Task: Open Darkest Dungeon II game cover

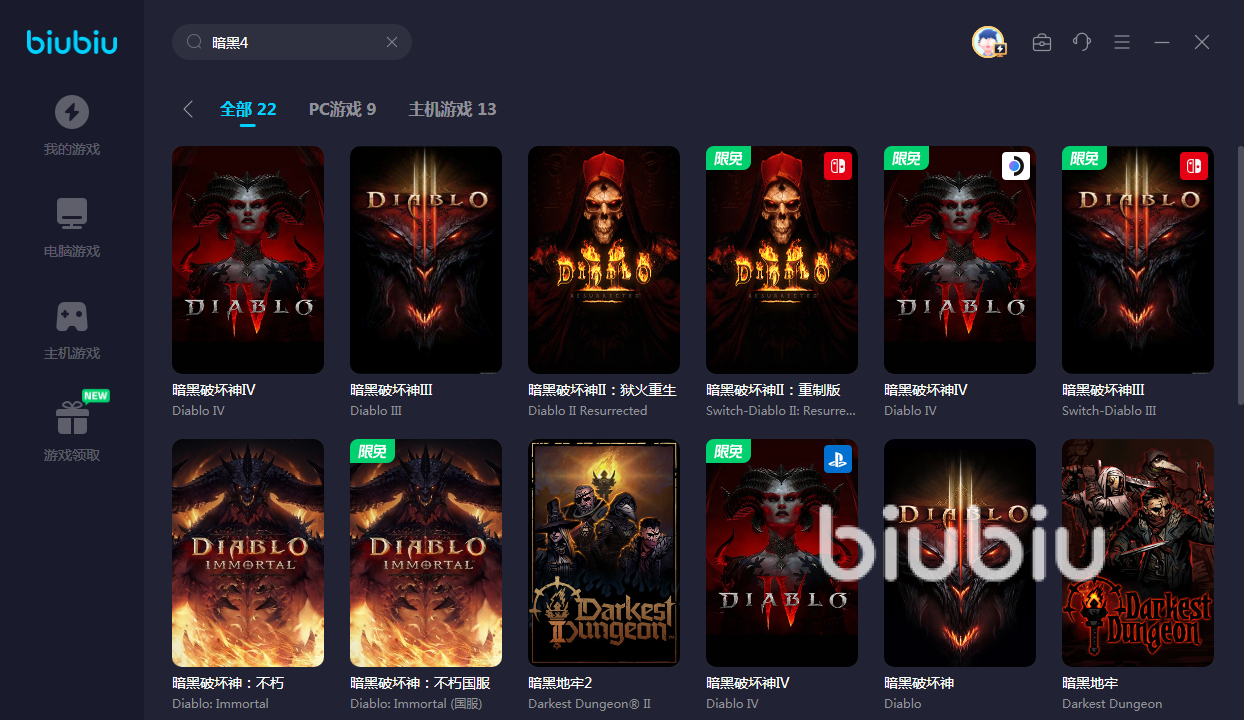Action: point(604,552)
